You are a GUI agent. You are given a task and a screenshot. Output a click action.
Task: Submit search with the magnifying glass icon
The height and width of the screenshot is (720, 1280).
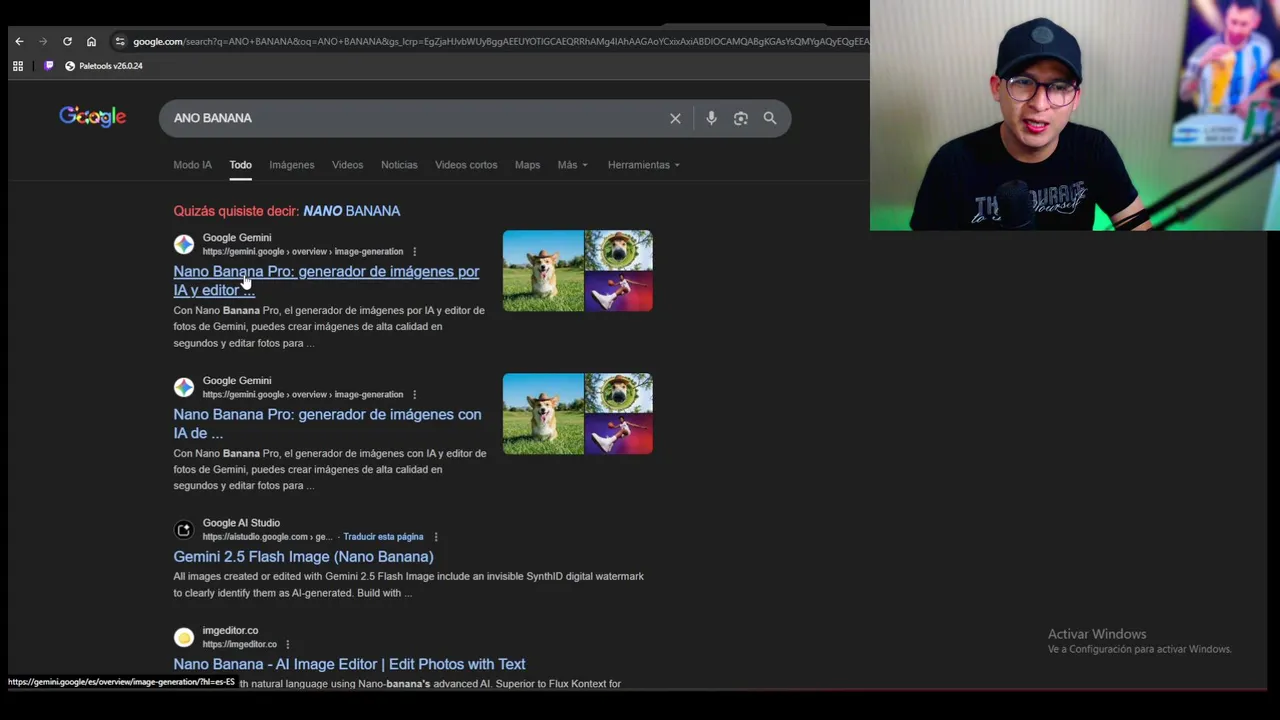(x=770, y=118)
